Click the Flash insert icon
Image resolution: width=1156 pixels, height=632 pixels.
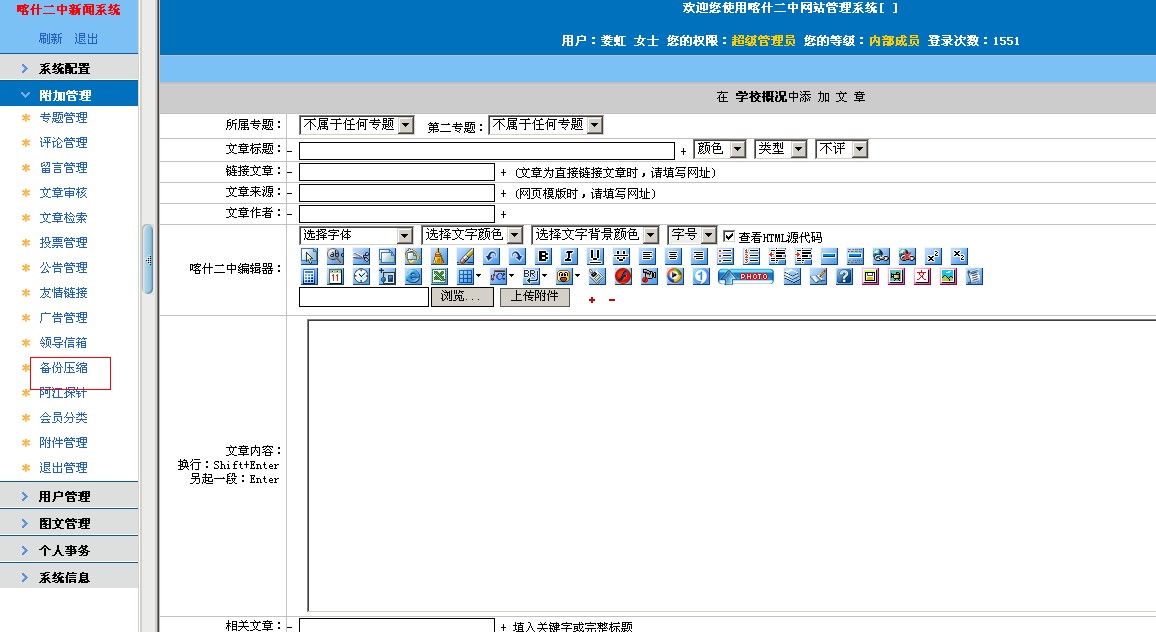pyautogui.click(x=623, y=277)
